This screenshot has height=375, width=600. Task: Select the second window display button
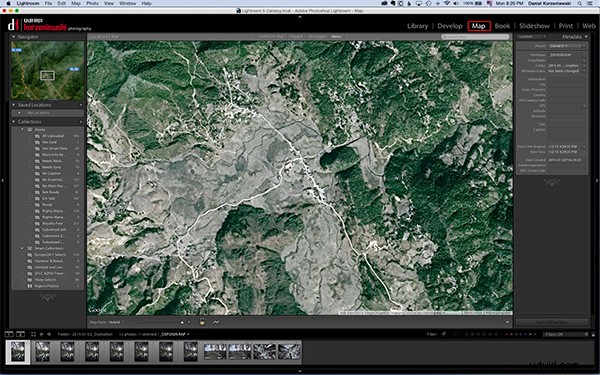point(20,334)
